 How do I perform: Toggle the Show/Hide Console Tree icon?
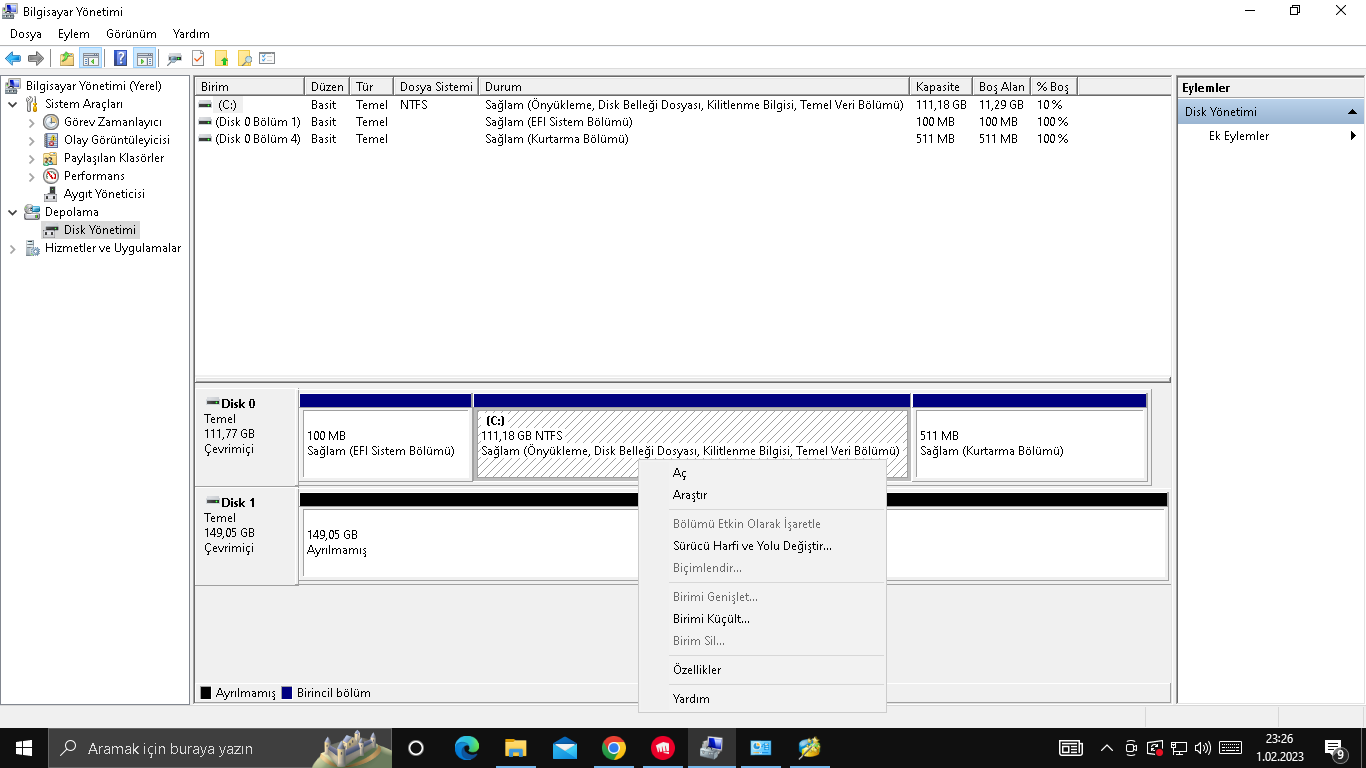(x=90, y=59)
